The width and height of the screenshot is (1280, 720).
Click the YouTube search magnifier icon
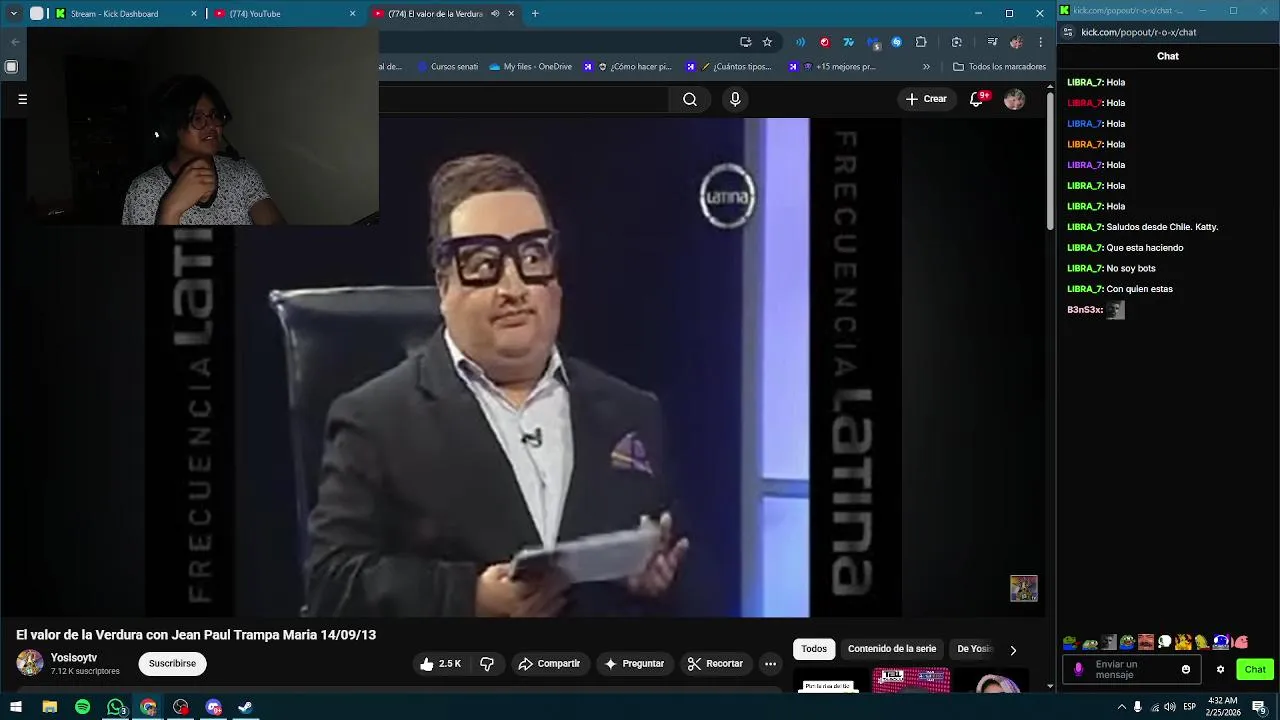pos(690,99)
